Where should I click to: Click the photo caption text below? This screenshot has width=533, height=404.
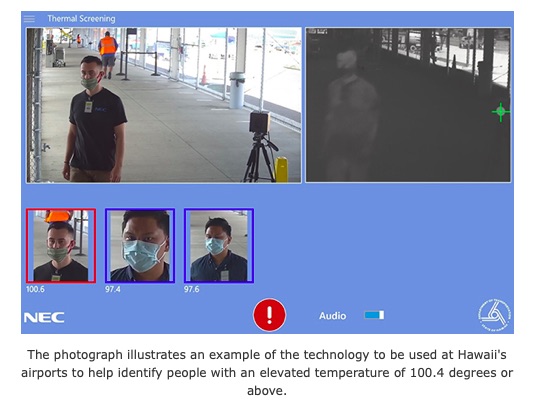click(x=266, y=372)
